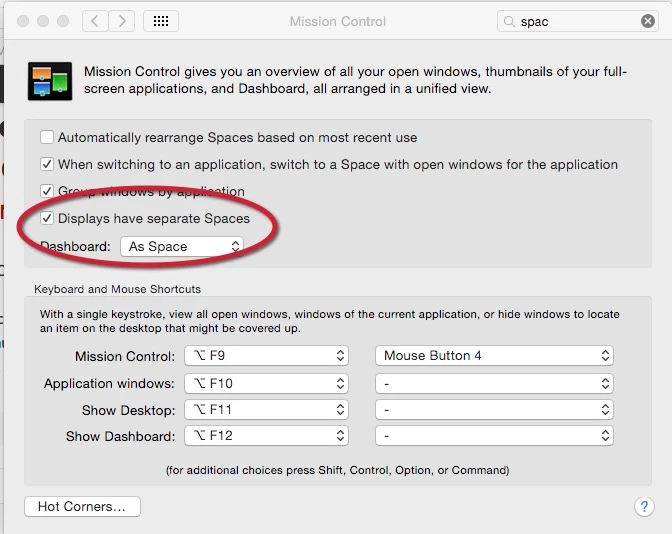This screenshot has height=534, width=672.
Task: Click the Mission Control window title
Action: coord(338,21)
